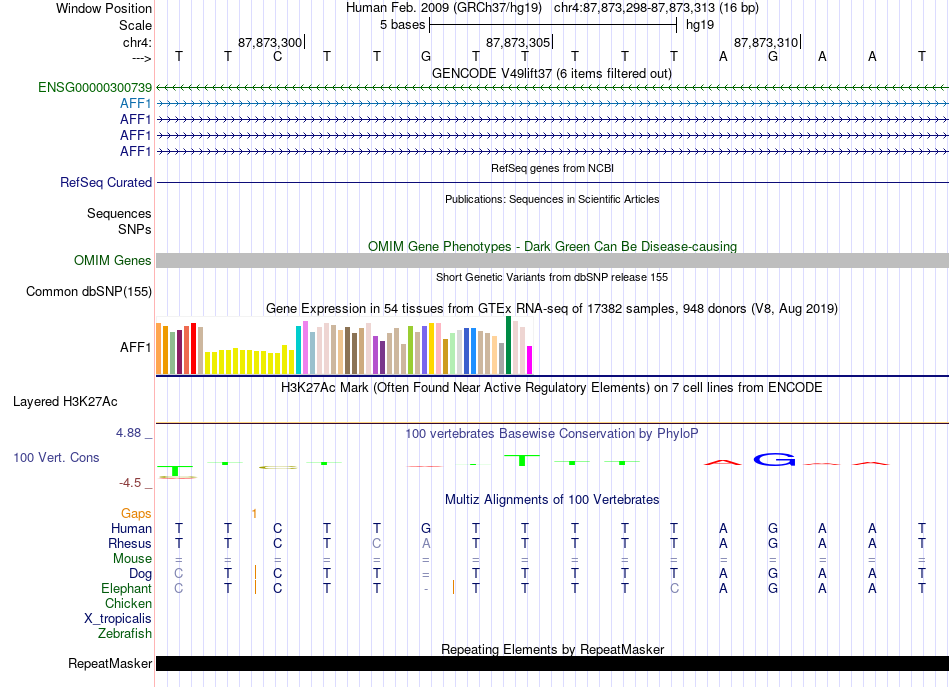Open the RefSeq Curated track label

coord(105,182)
